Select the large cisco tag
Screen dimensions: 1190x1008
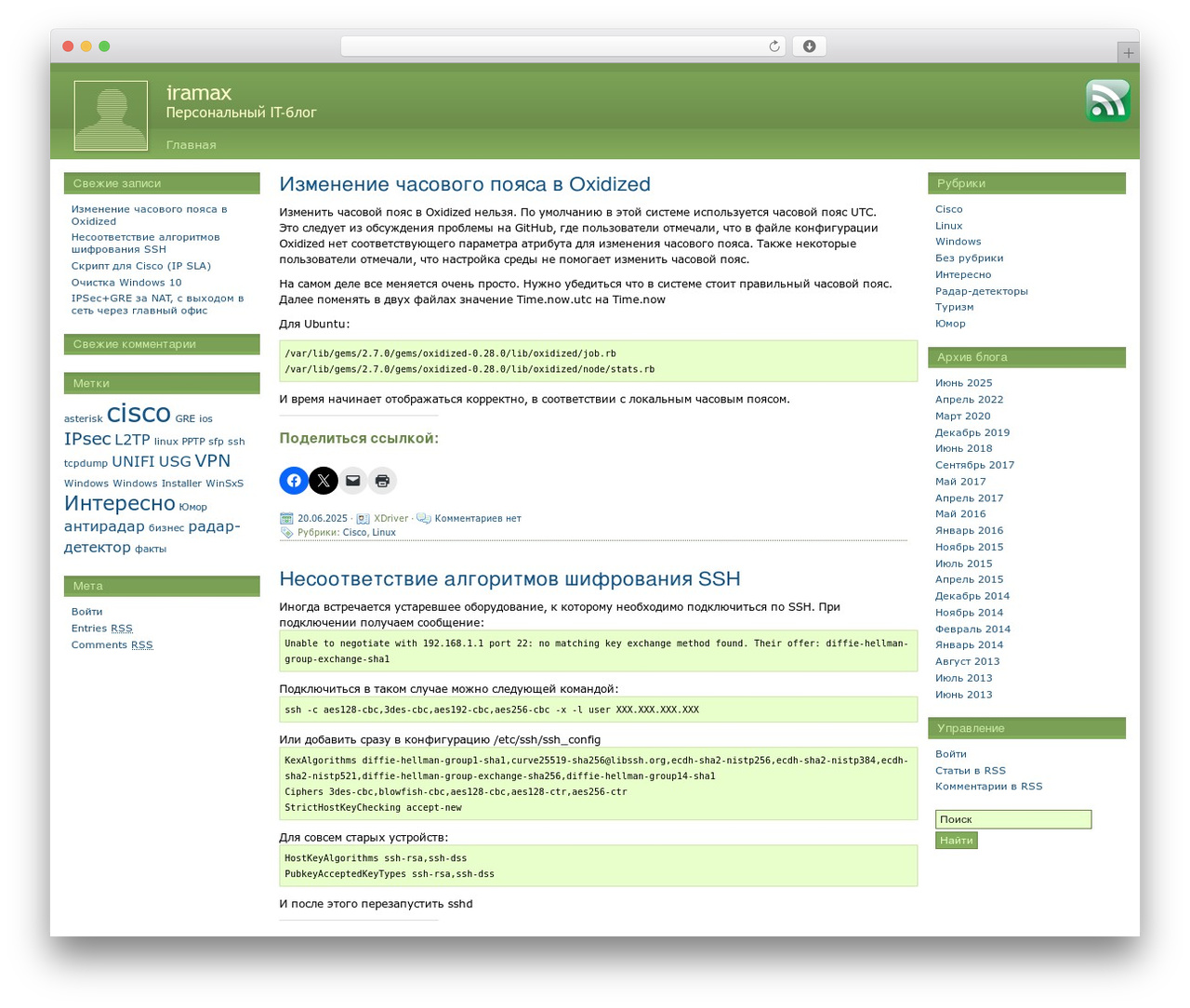[139, 413]
